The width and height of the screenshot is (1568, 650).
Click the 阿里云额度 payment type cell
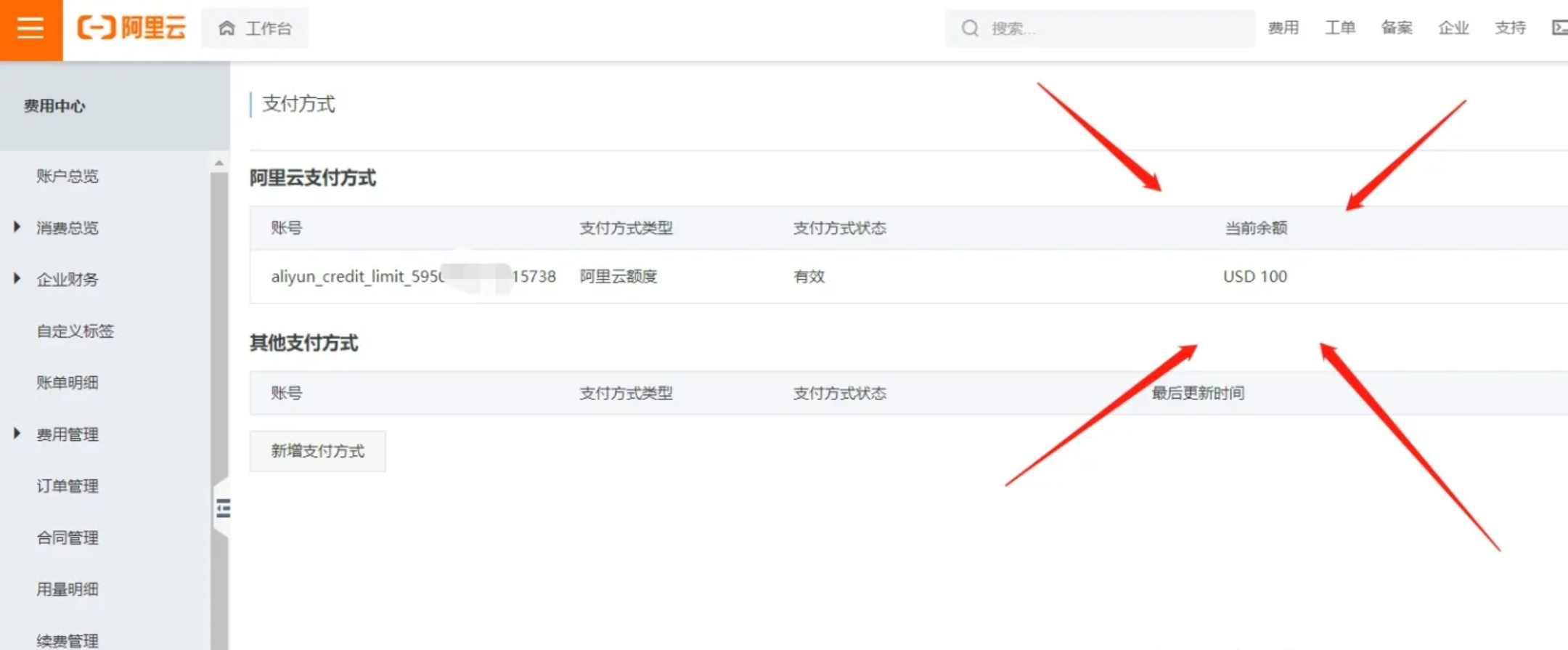pos(618,277)
